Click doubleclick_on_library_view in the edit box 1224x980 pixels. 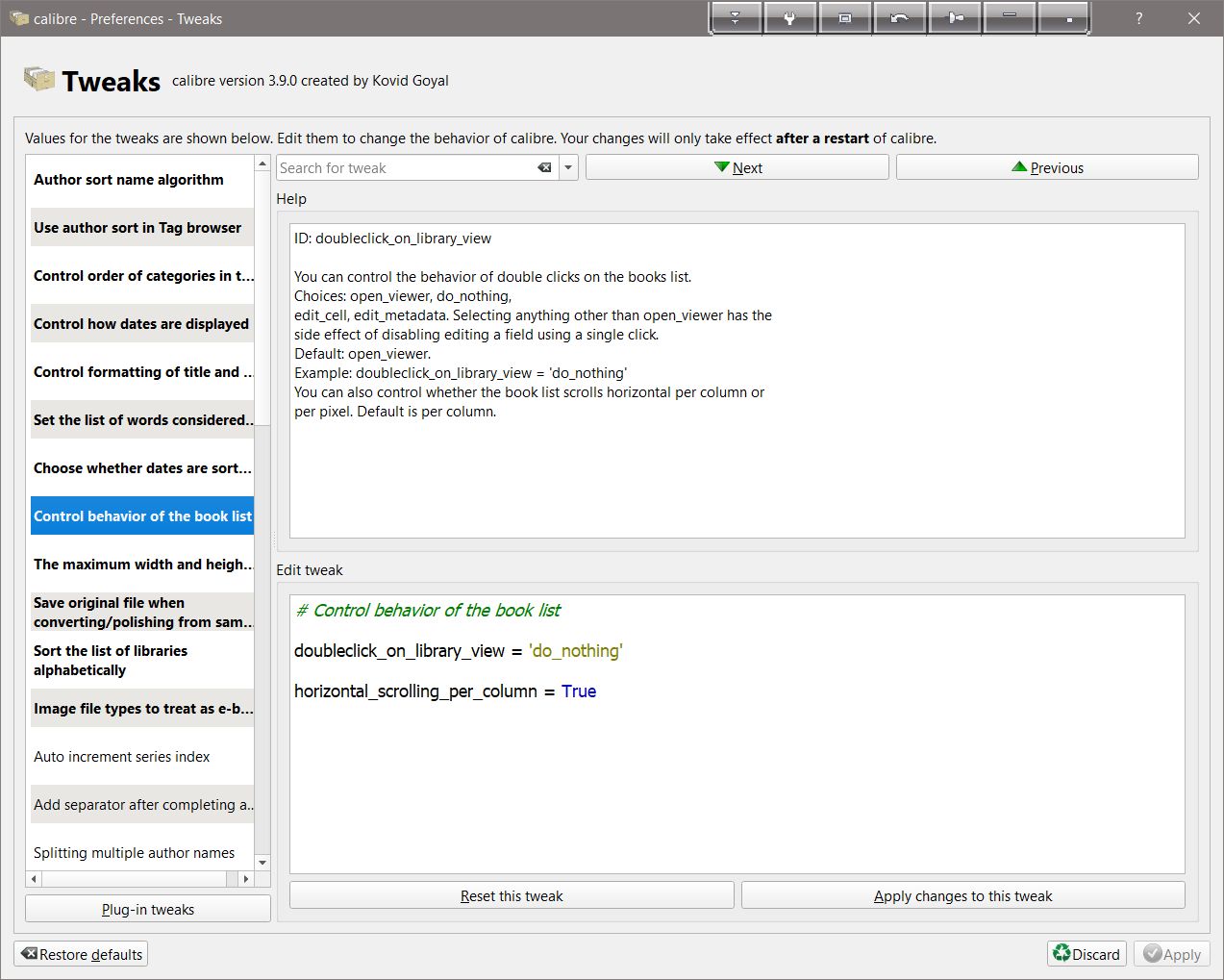pos(399,651)
